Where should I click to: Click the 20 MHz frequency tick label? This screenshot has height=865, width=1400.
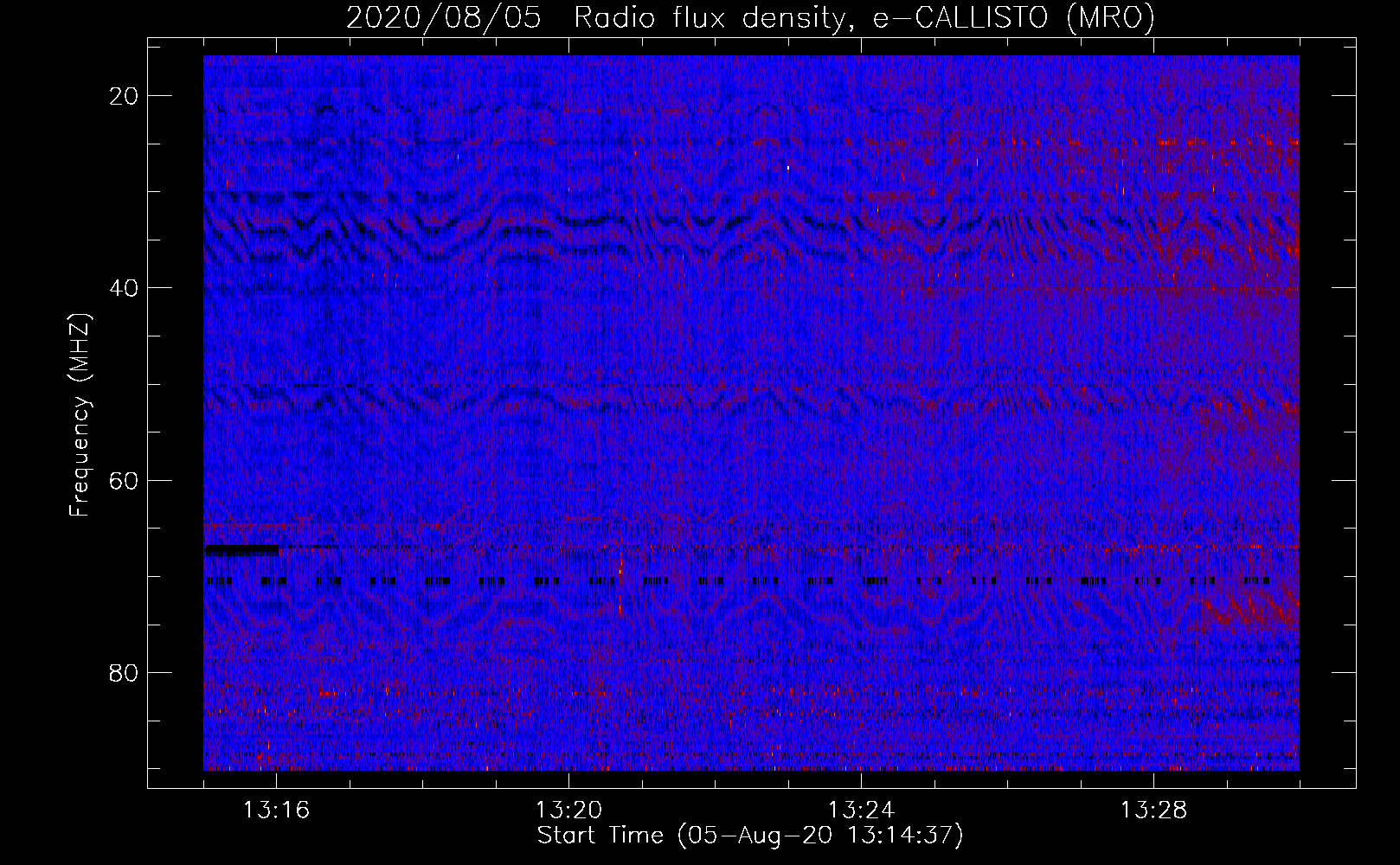point(125,96)
